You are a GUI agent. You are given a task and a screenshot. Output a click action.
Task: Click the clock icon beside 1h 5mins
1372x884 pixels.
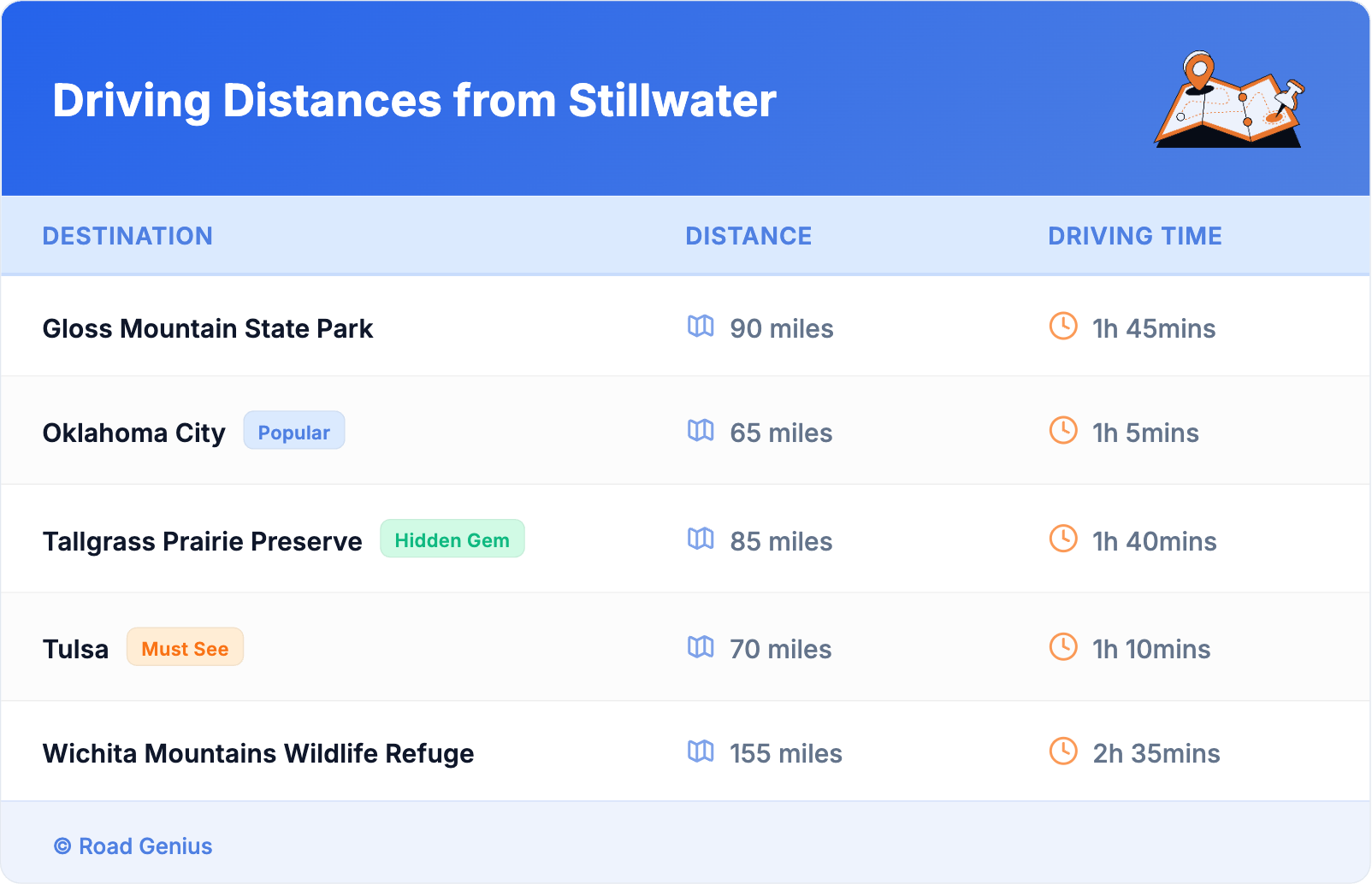tap(1063, 430)
